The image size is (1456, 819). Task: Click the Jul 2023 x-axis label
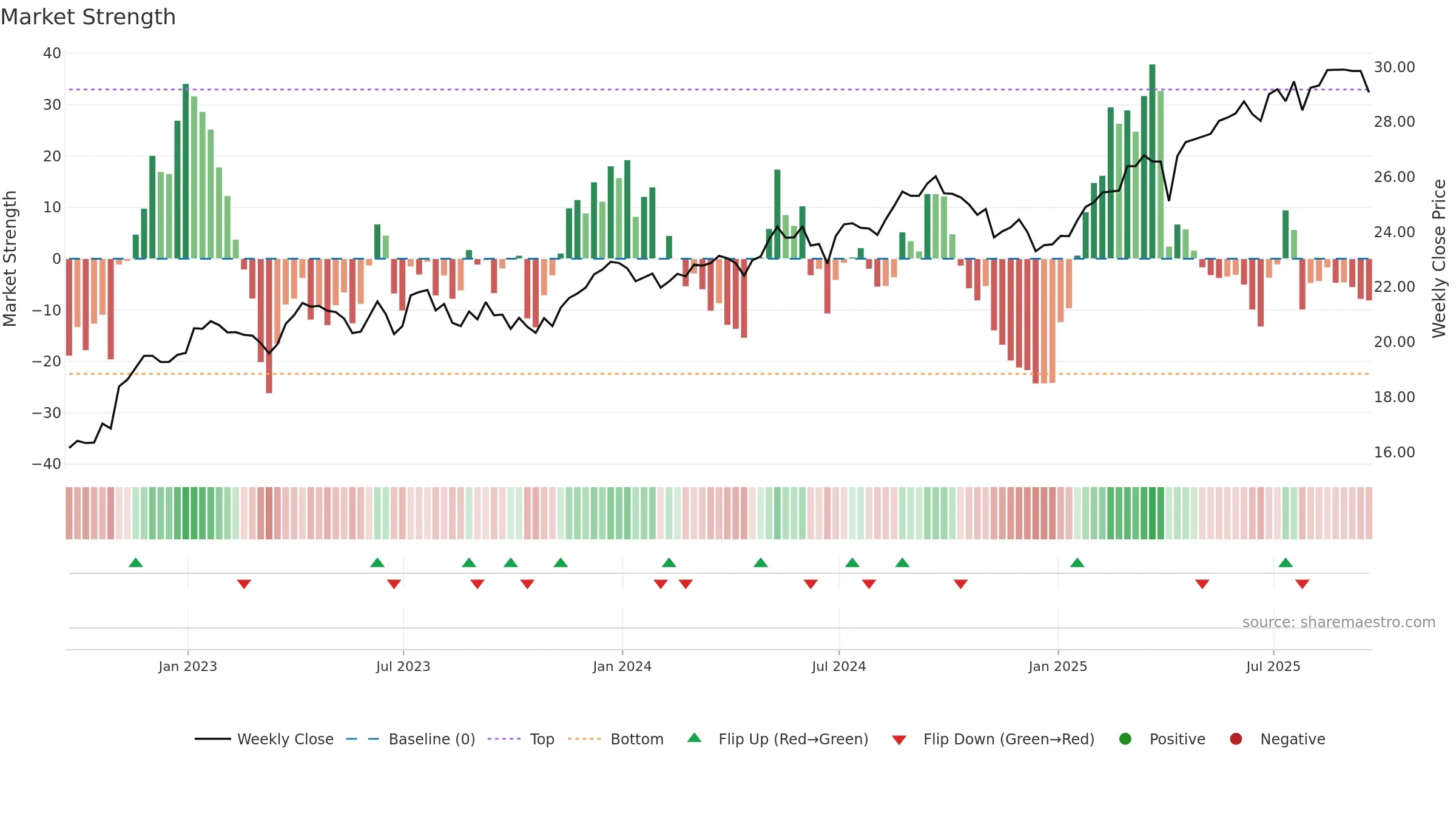point(403,666)
